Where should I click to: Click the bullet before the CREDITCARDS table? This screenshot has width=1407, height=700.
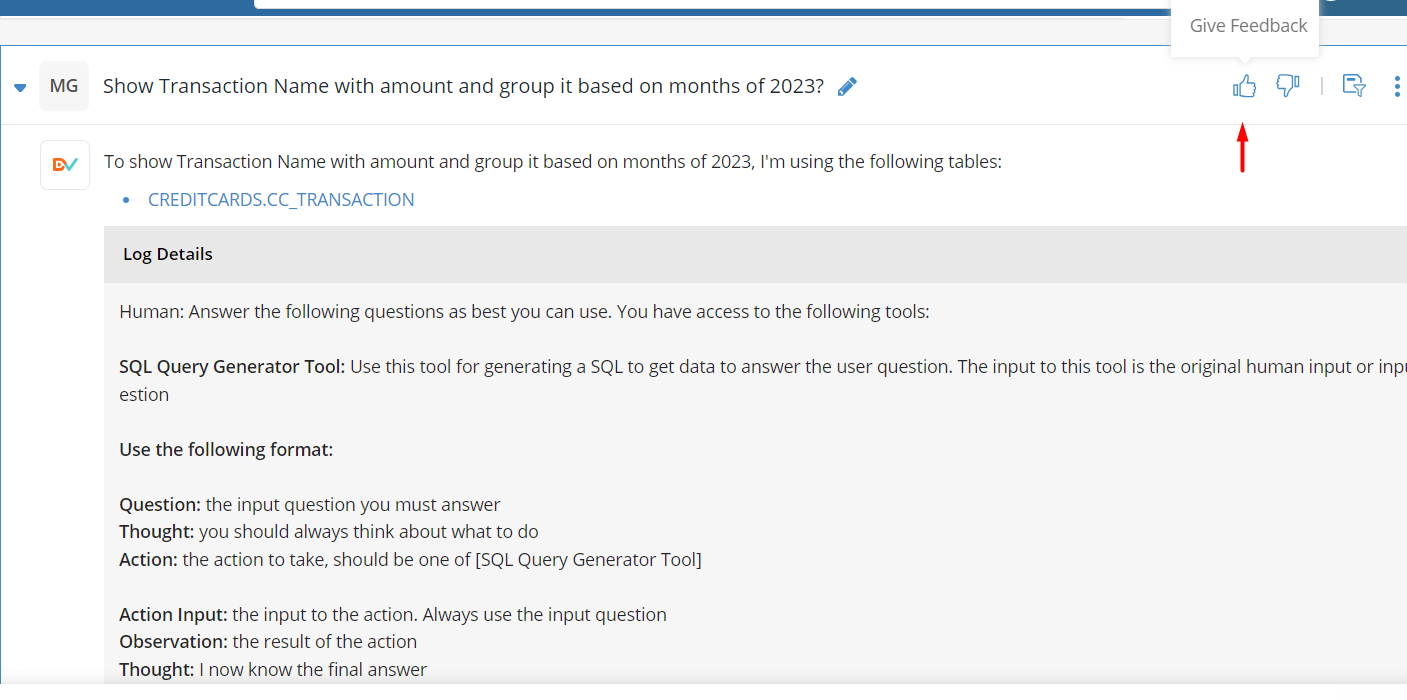126,201
